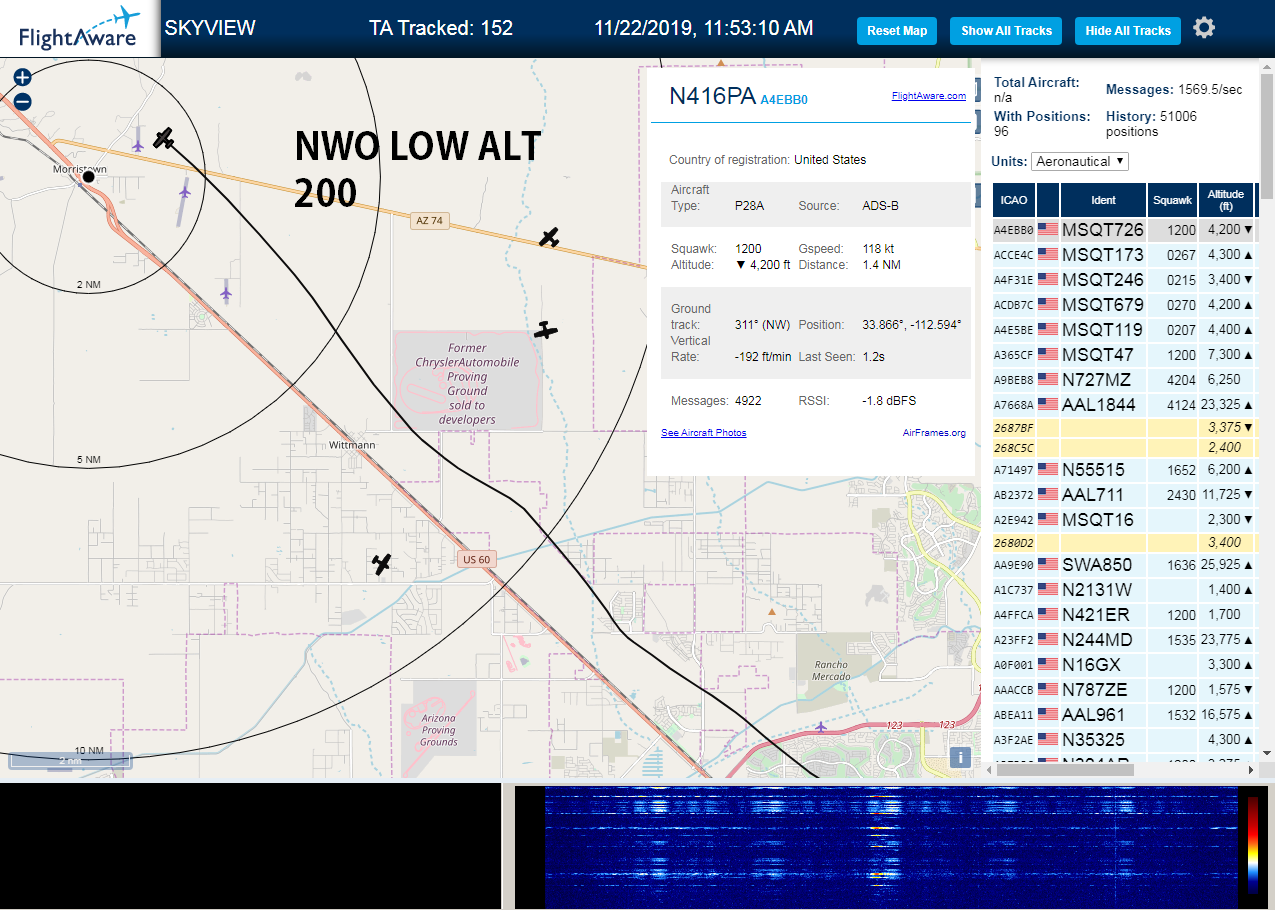
Task: Select the 2687BF ICAO row
Action: [x=1124, y=427]
